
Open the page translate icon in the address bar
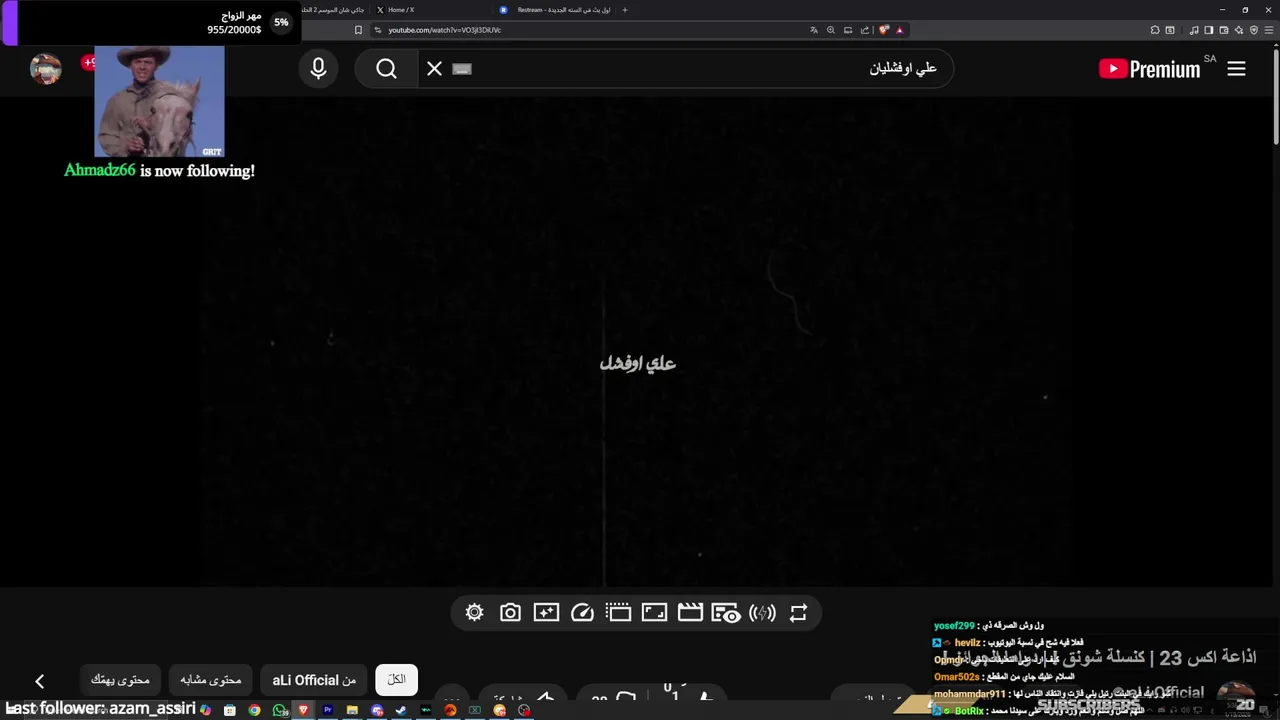(x=813, y=30)
